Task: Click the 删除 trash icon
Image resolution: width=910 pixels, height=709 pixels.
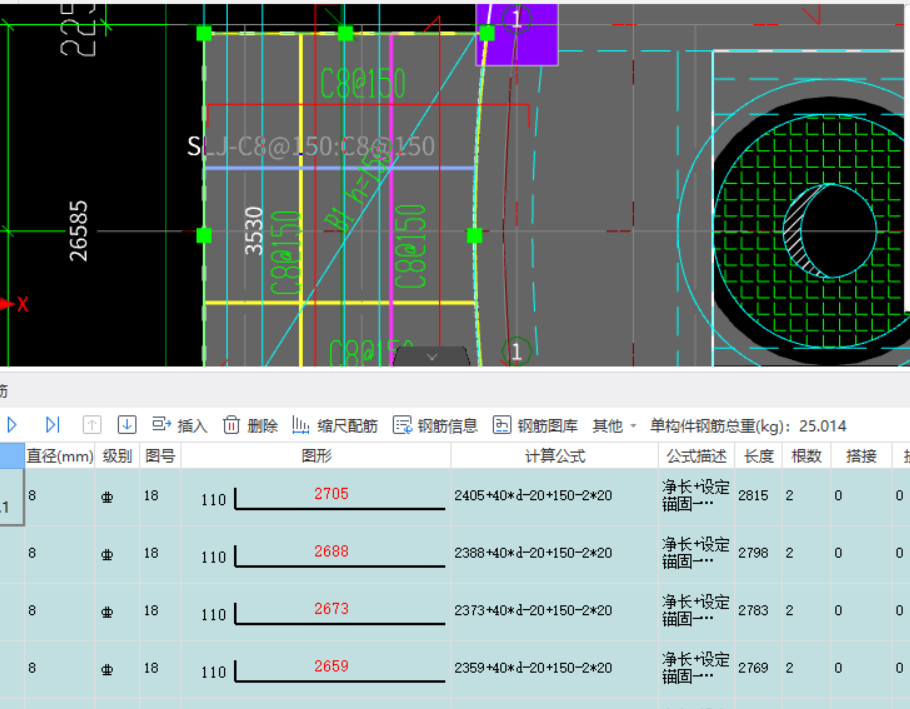Action: coord(231,425)
